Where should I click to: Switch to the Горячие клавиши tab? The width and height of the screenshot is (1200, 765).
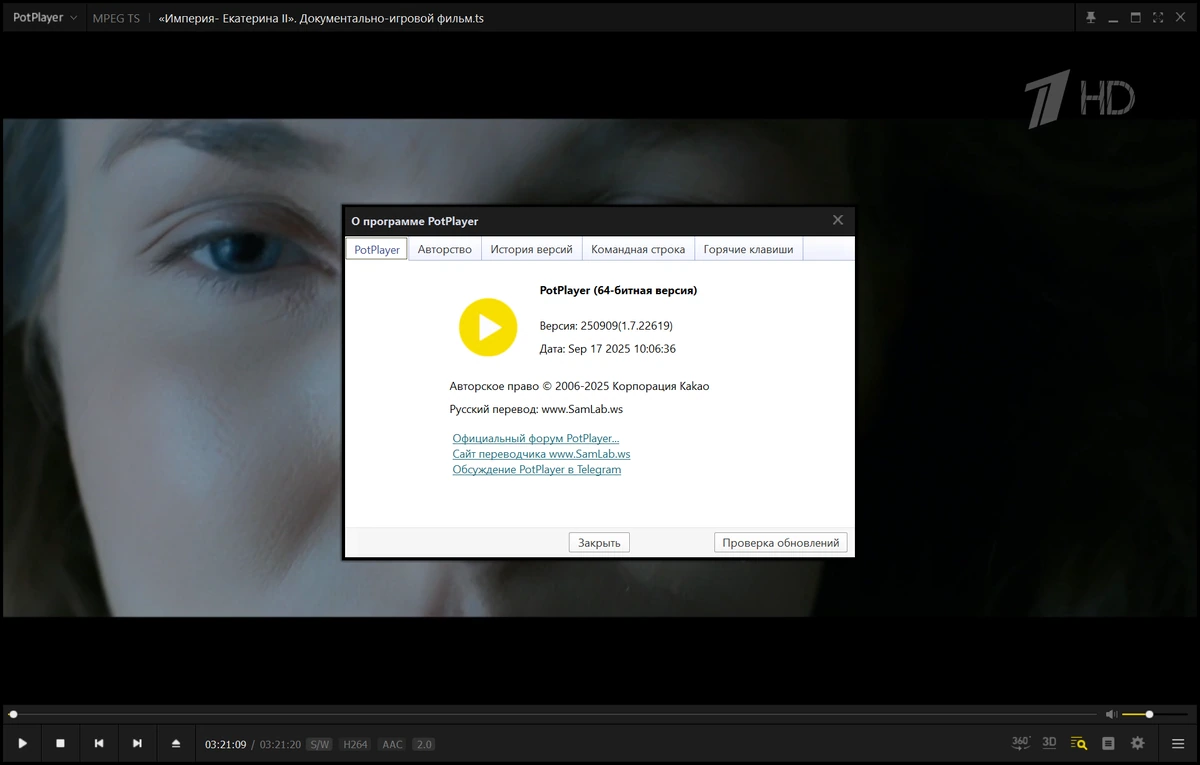[748, 249]
